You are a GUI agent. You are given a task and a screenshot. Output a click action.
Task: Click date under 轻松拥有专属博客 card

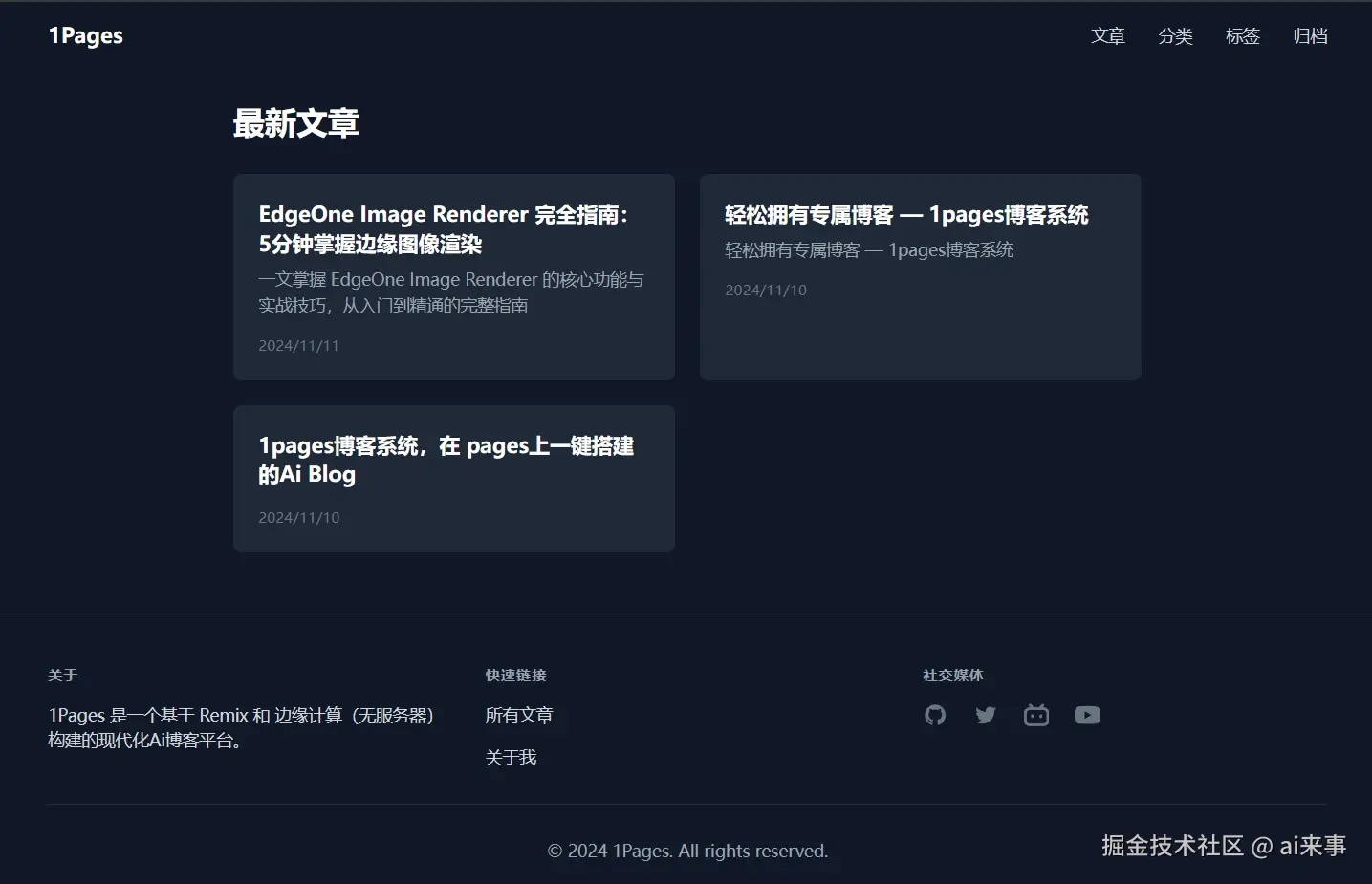click(766, 291)
